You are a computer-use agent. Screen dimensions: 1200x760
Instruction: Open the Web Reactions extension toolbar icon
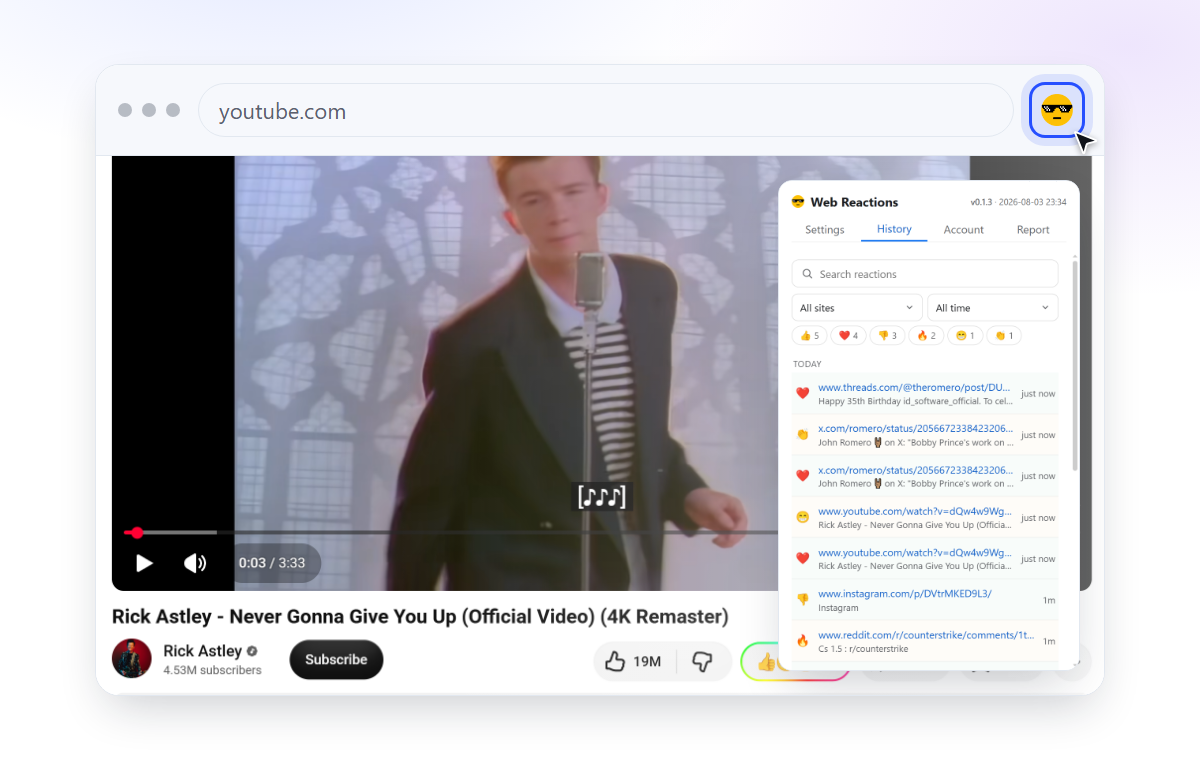pos(1057,109)
